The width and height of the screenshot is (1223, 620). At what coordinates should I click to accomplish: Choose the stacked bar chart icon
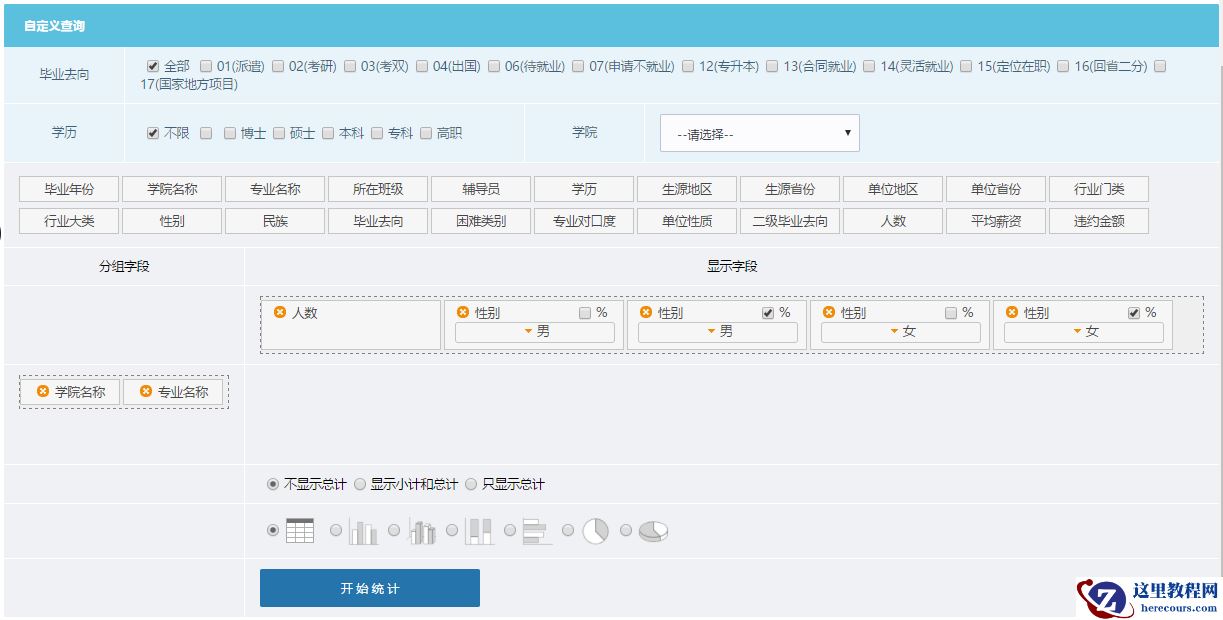[480, 531]
